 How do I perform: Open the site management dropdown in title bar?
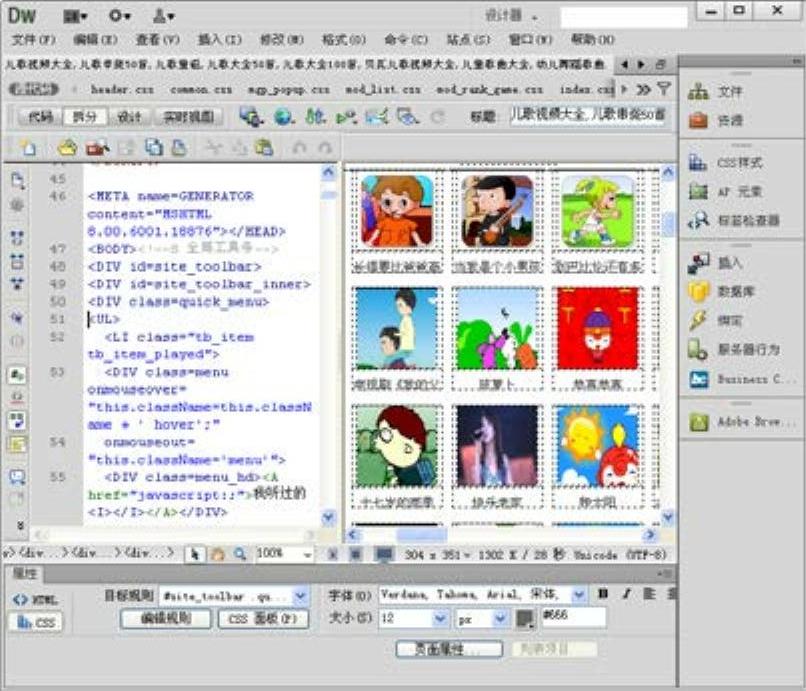[x=163, y=16]
